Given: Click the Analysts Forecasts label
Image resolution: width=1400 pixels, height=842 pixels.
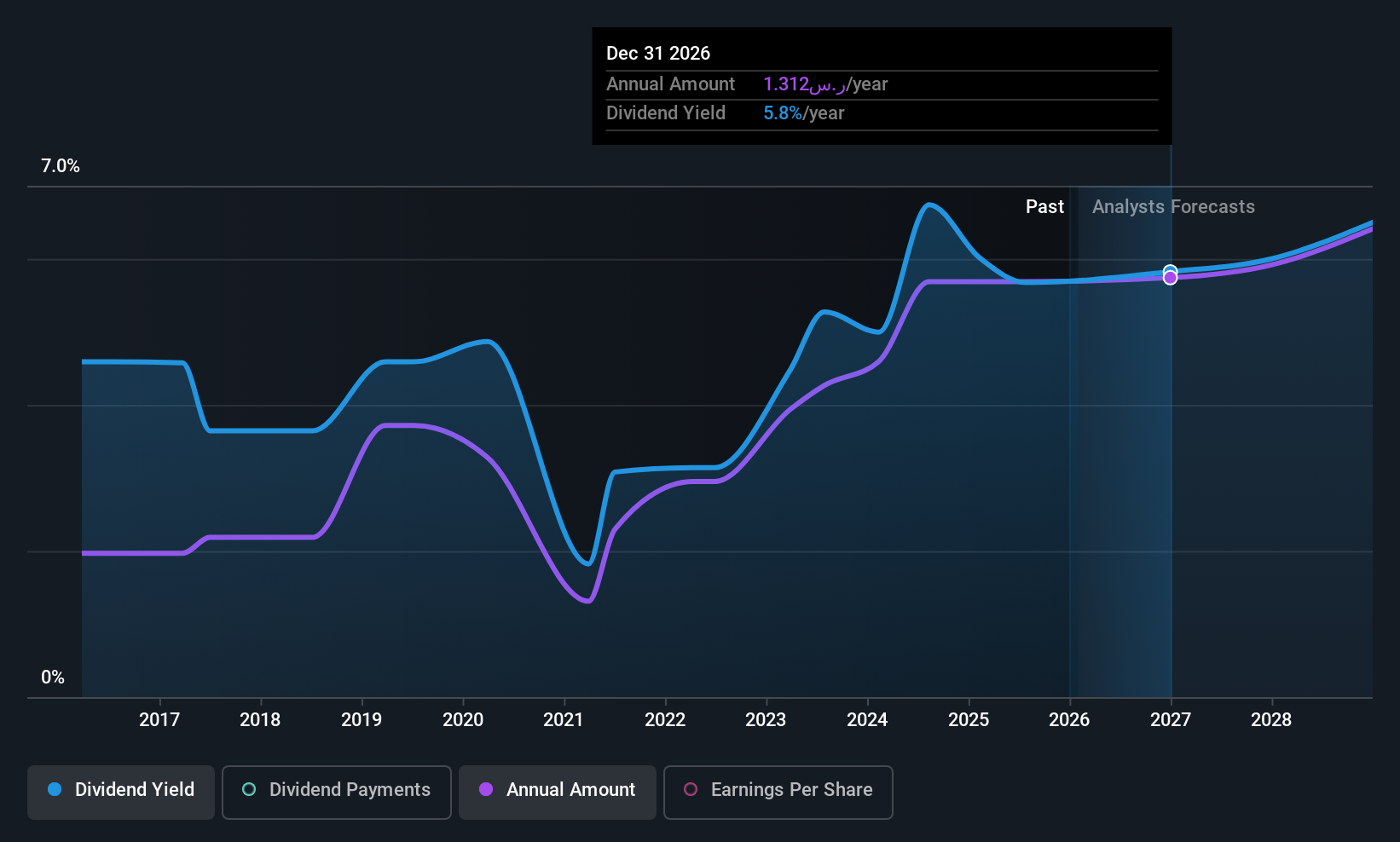Looking at the screenshot, I should tap(1173, 207).
